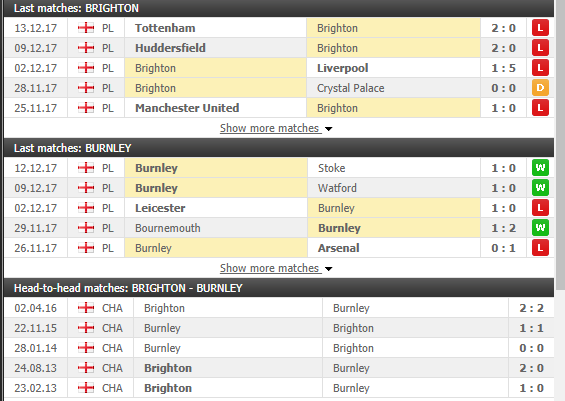This screenshot has width=565, height=401.
Task: Open the Manchester United vs Brighton match
Action: (x=279, y=108)
